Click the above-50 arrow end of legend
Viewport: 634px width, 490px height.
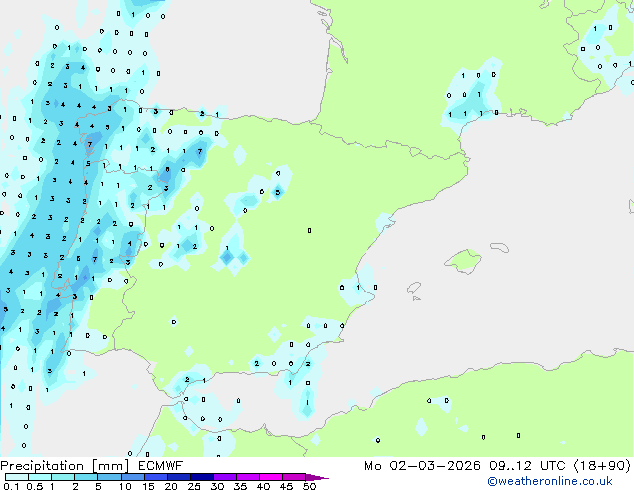click(317, 477)
